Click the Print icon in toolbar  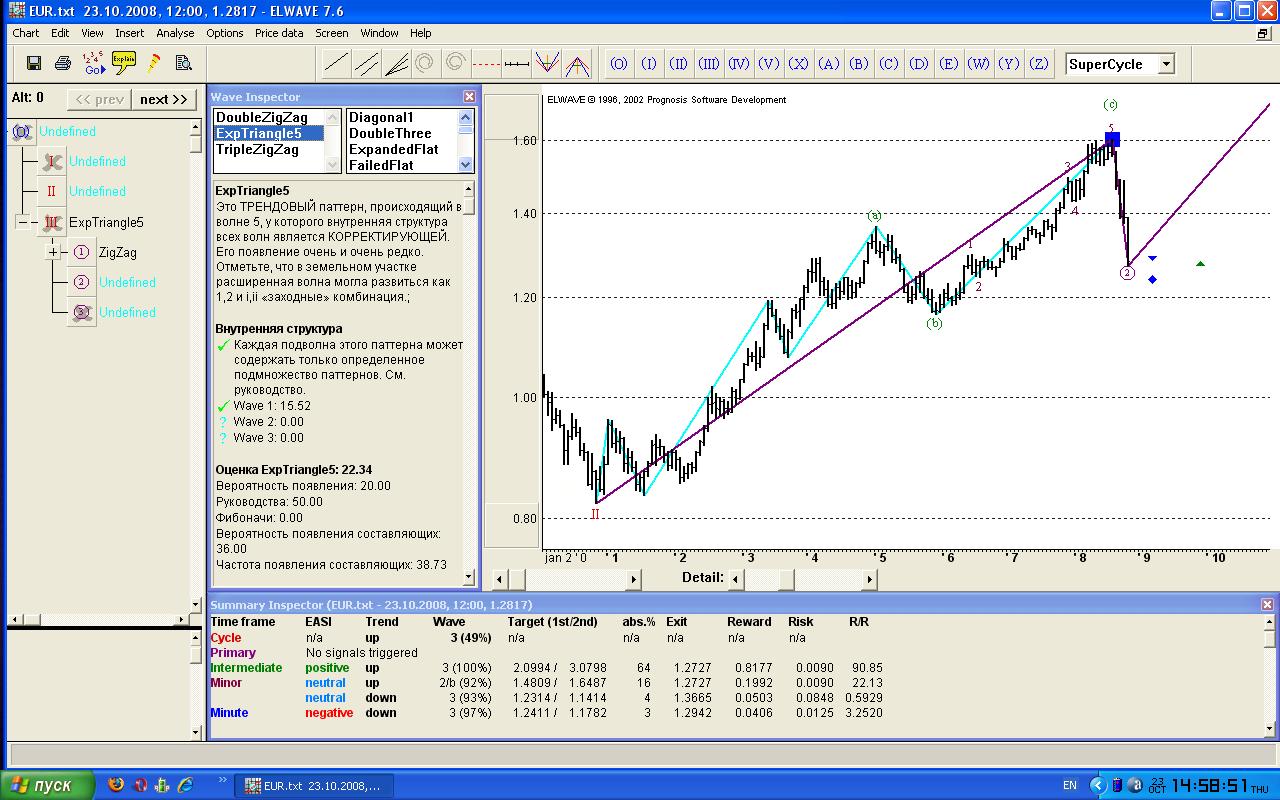click(63, 63)
